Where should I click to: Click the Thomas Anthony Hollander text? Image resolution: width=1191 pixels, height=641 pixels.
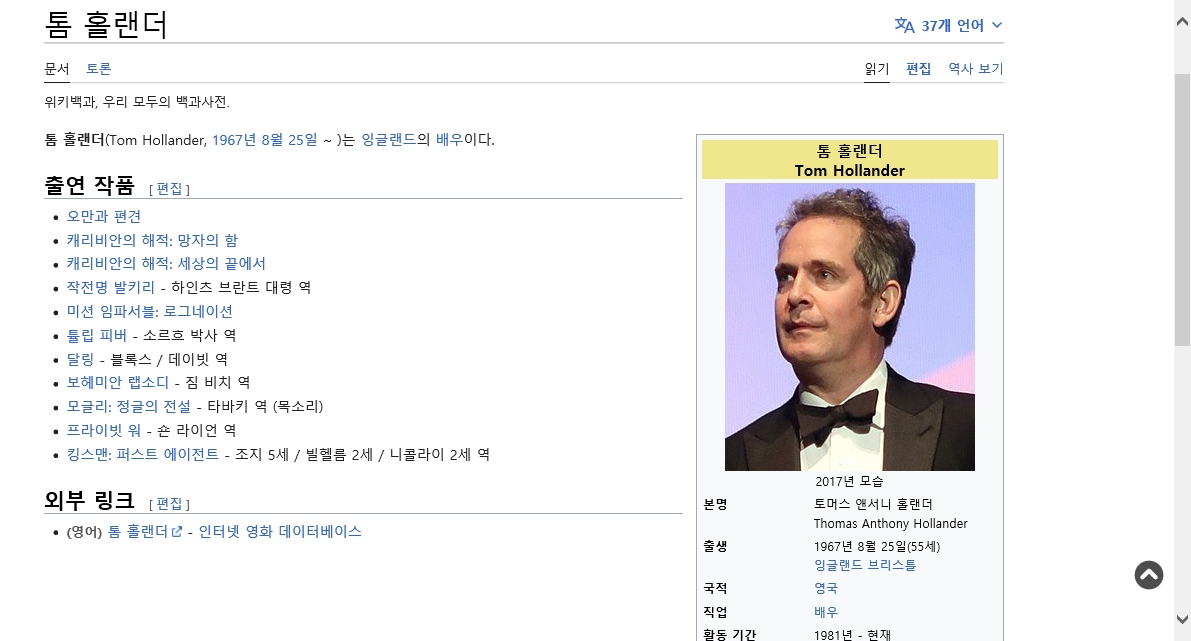tap(890, 523)
